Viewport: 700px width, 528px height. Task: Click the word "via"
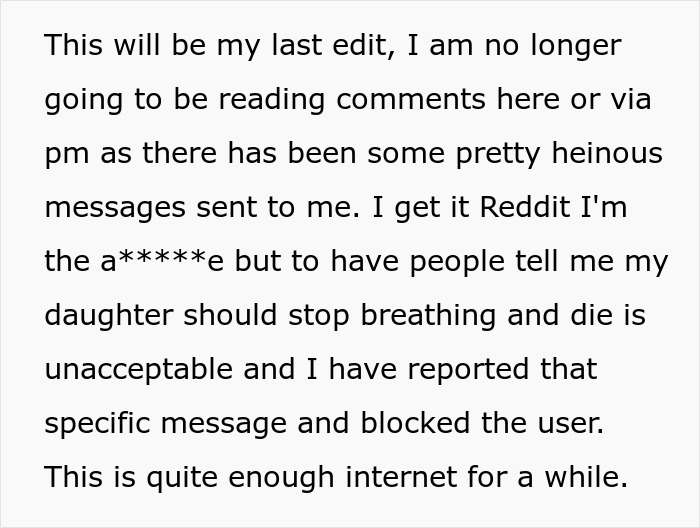(626, 100)
